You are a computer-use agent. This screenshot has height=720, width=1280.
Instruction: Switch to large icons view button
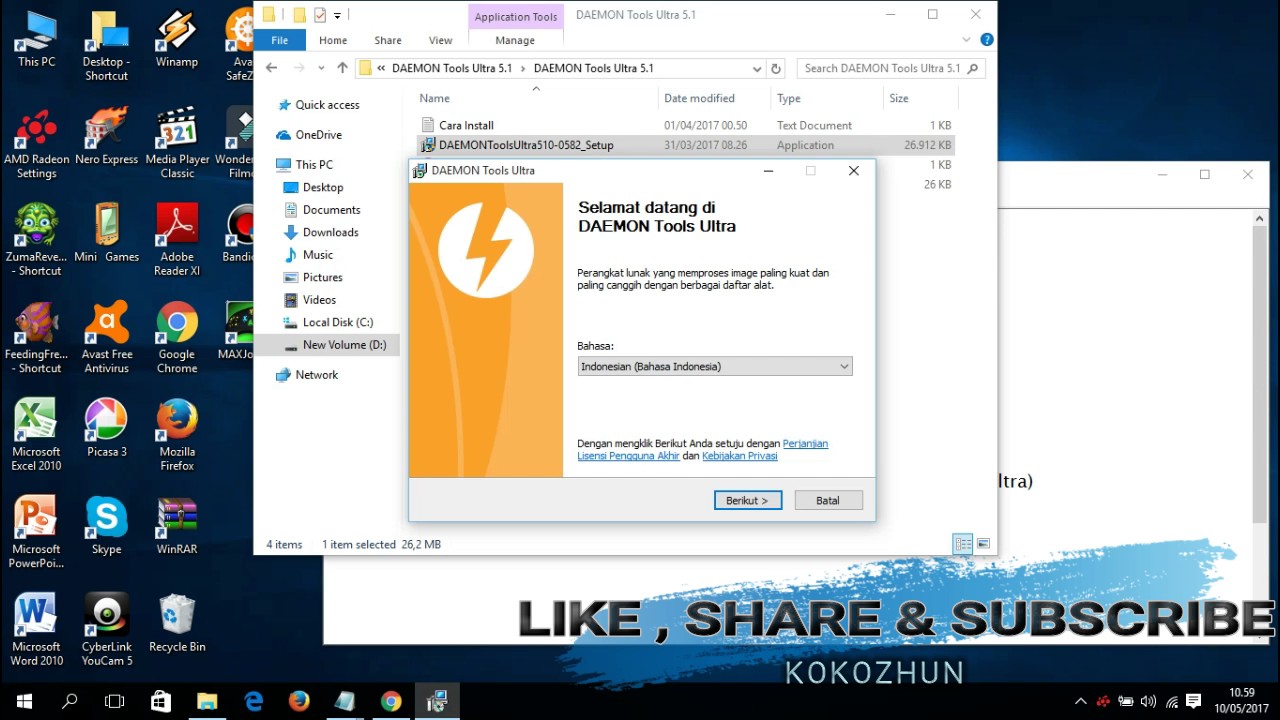984,544
